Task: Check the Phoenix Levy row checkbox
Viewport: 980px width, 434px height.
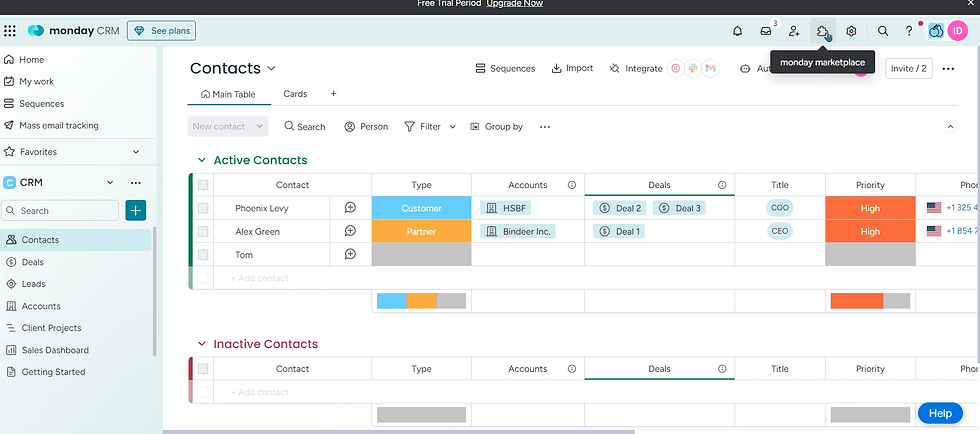Action: click(202, 208)
